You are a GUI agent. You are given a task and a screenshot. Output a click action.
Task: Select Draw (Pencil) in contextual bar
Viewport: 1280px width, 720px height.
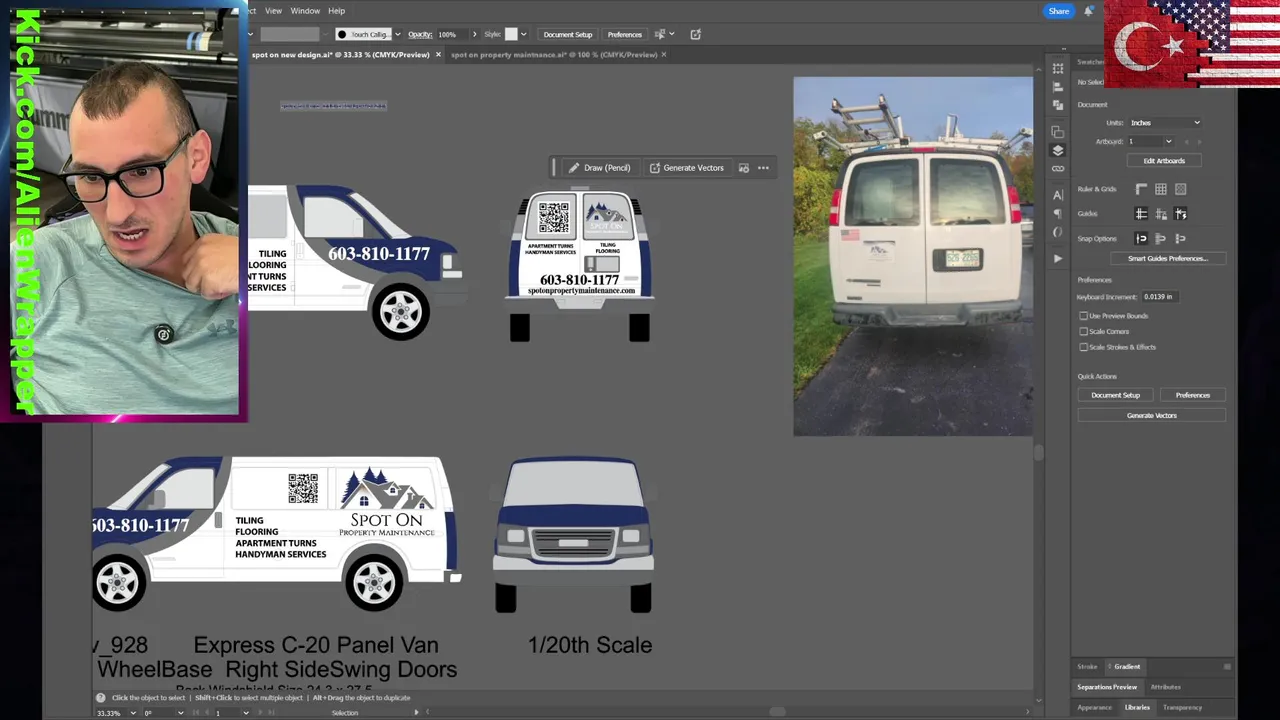(x=599, y=168)
